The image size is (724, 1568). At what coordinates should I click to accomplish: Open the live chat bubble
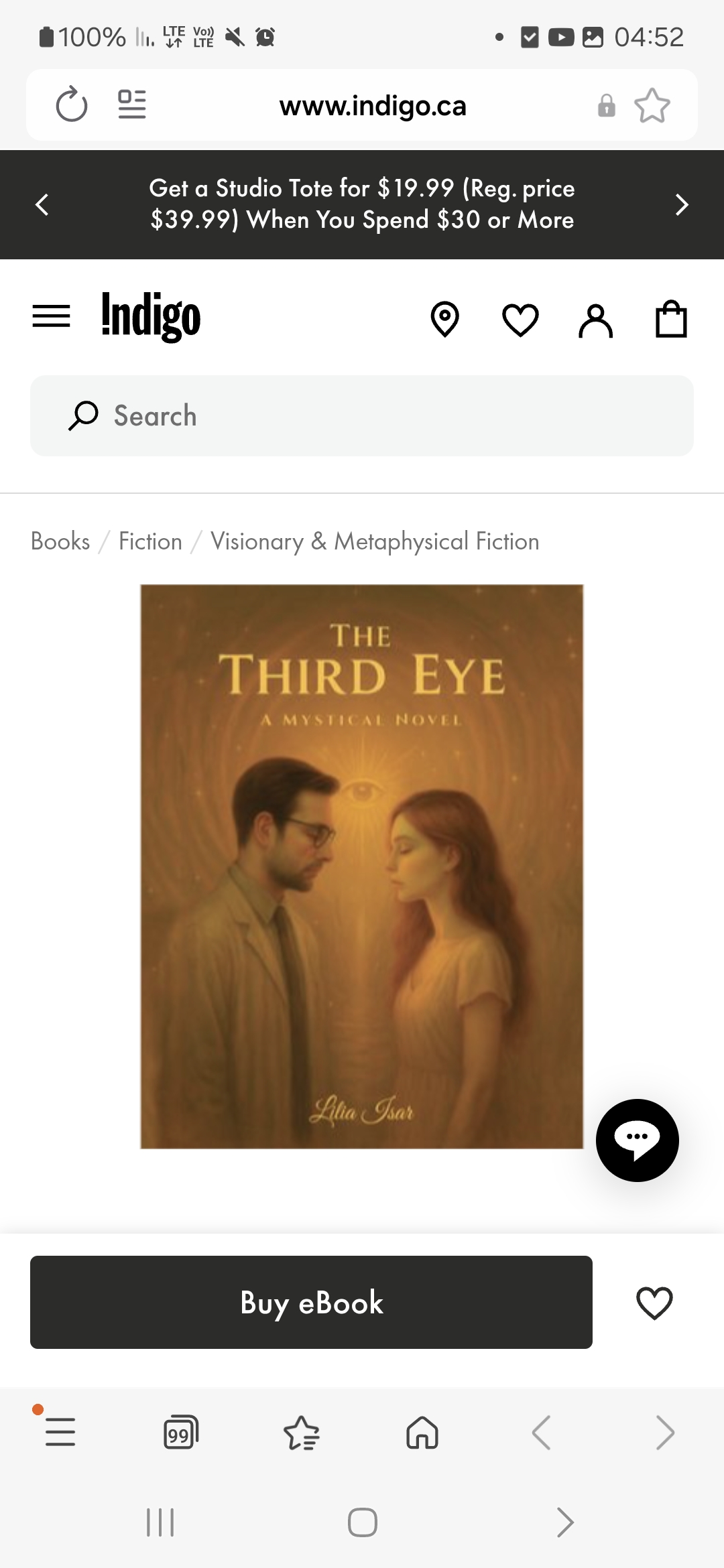click(638, 1140)
